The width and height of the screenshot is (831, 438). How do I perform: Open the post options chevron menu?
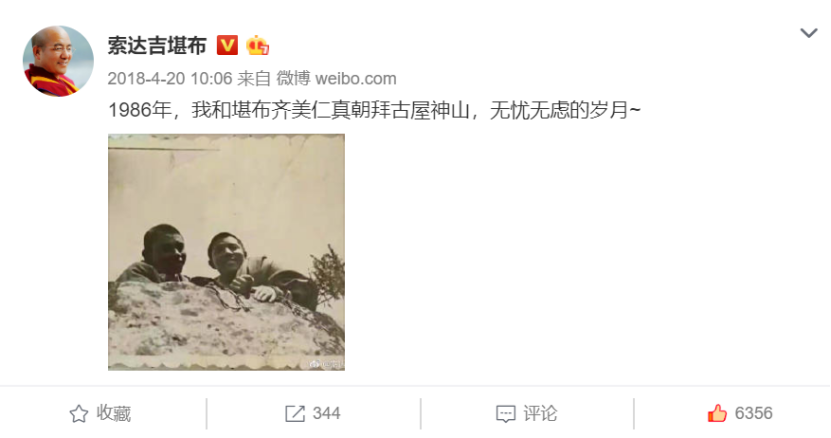click(808, 33)
